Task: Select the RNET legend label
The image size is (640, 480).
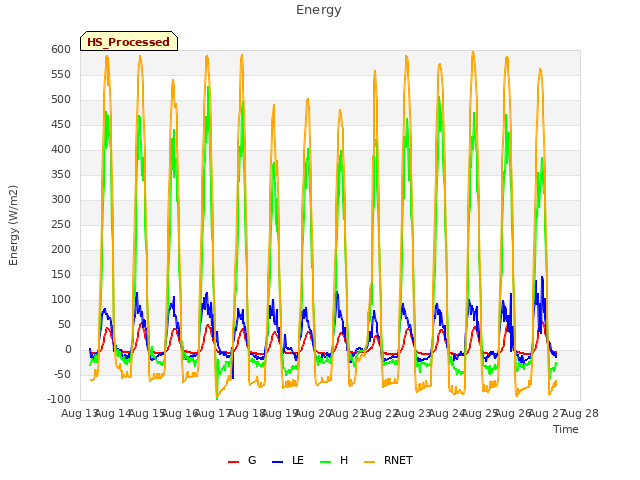Action: 398,460
